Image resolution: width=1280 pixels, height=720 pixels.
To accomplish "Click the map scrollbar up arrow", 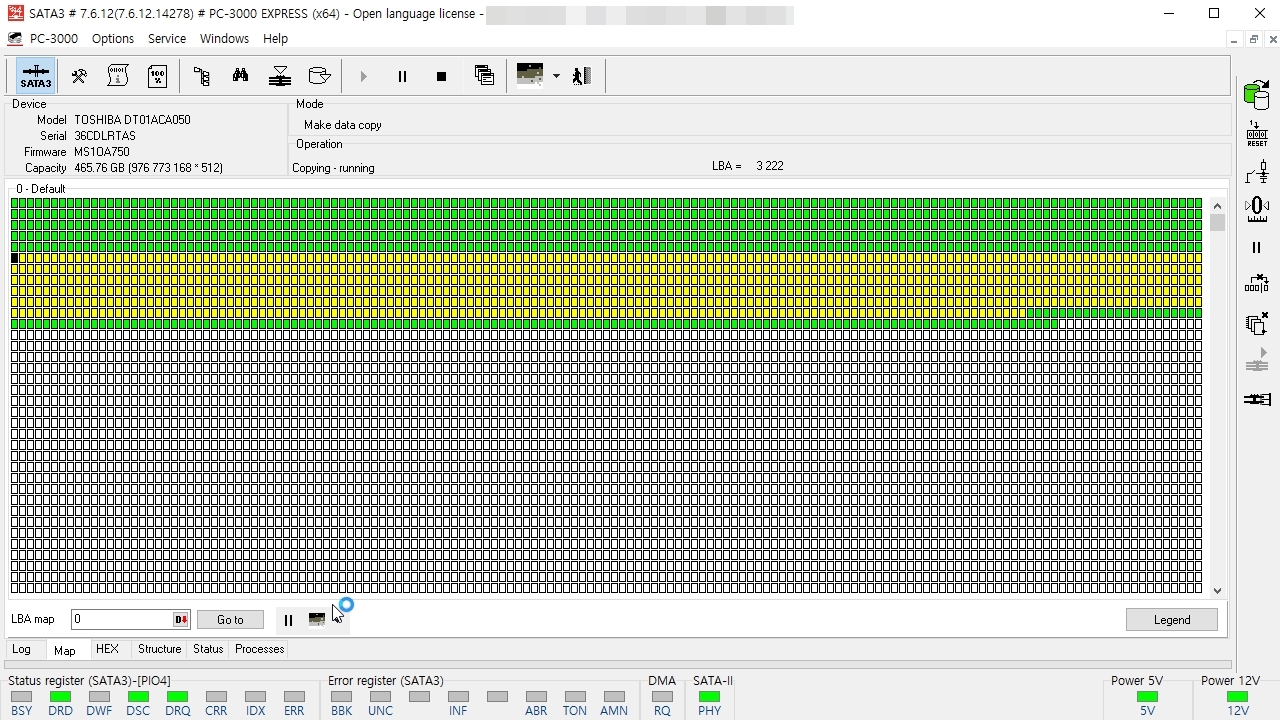I will click(1217, 205).
